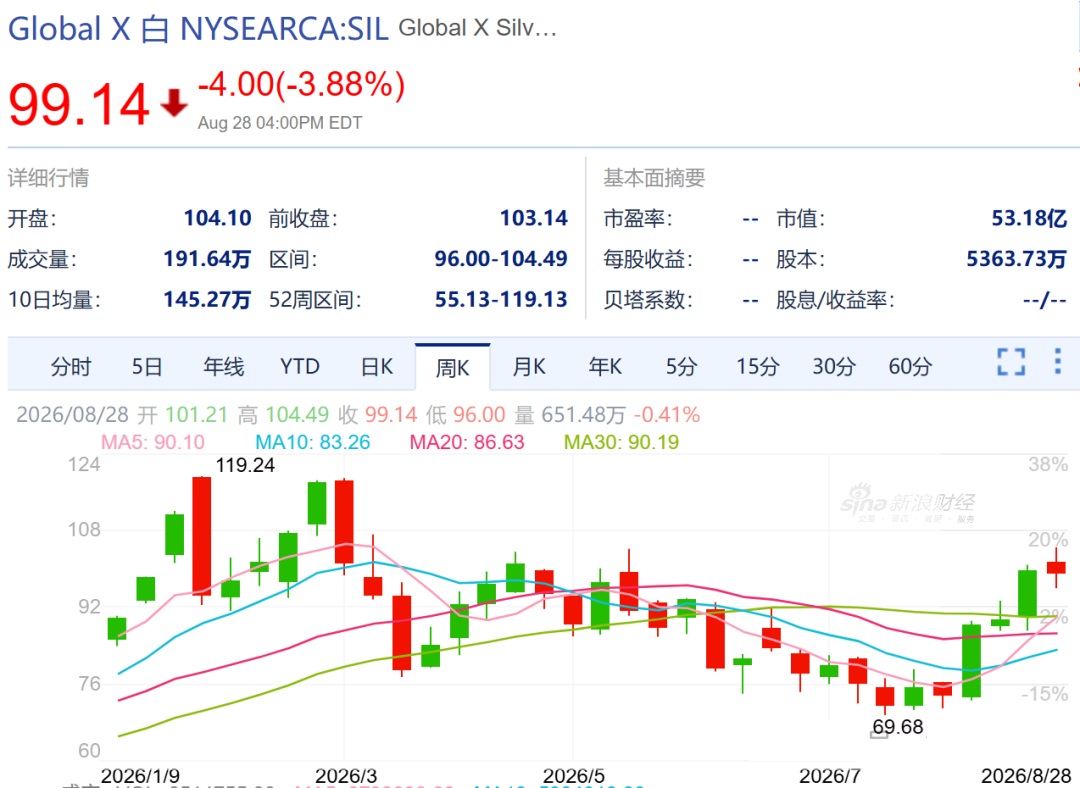Click the timestamp Aug 28 04:00PM EDT
Image resolution: width=1080 pixels, height=788 pixels.
(280, 123)
